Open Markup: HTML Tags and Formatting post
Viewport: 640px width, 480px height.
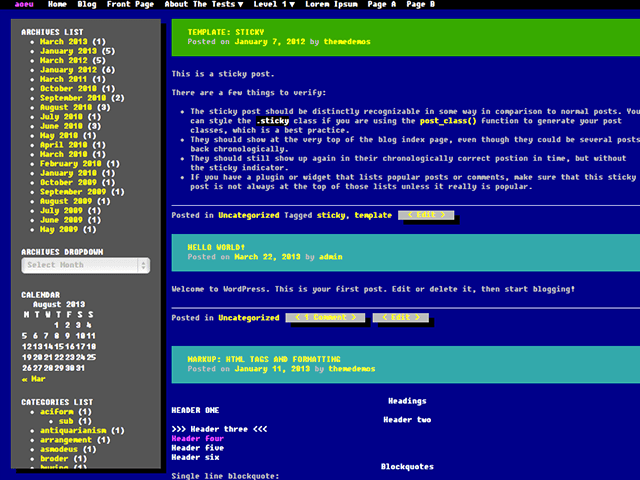tap(264, 359)
